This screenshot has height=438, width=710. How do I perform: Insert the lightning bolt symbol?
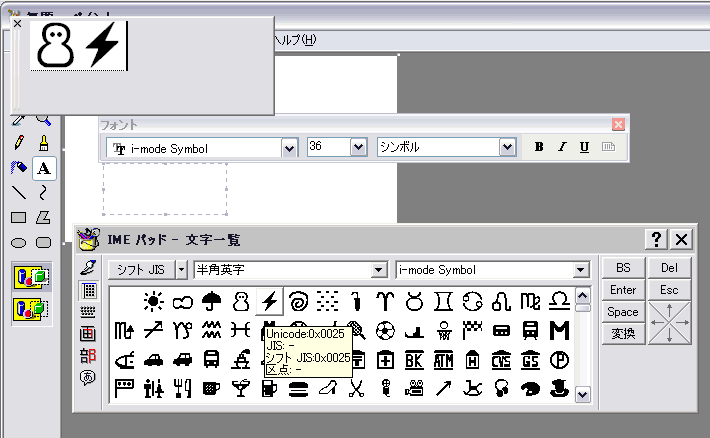[x=269, y=301]
